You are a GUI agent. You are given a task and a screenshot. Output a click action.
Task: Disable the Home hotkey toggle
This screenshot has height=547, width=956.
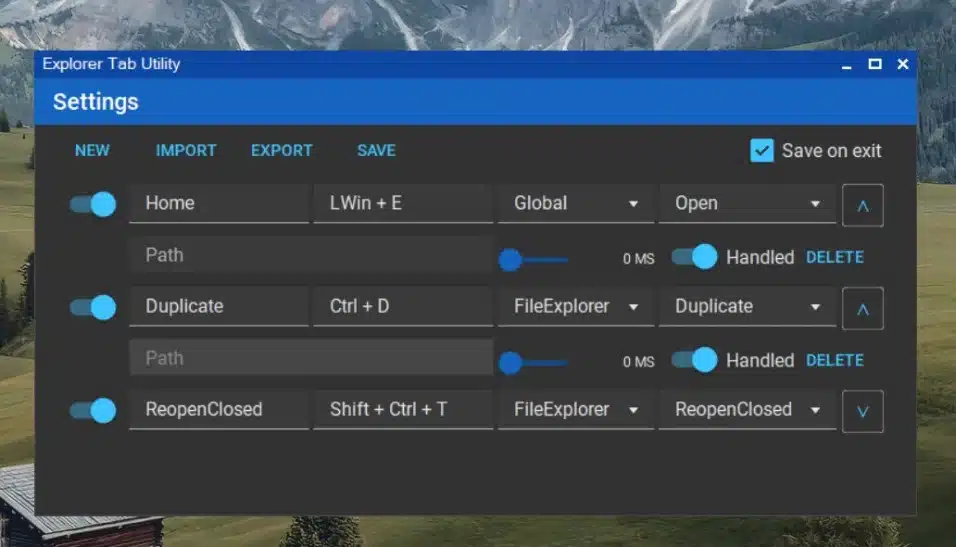tap(93, 204)
